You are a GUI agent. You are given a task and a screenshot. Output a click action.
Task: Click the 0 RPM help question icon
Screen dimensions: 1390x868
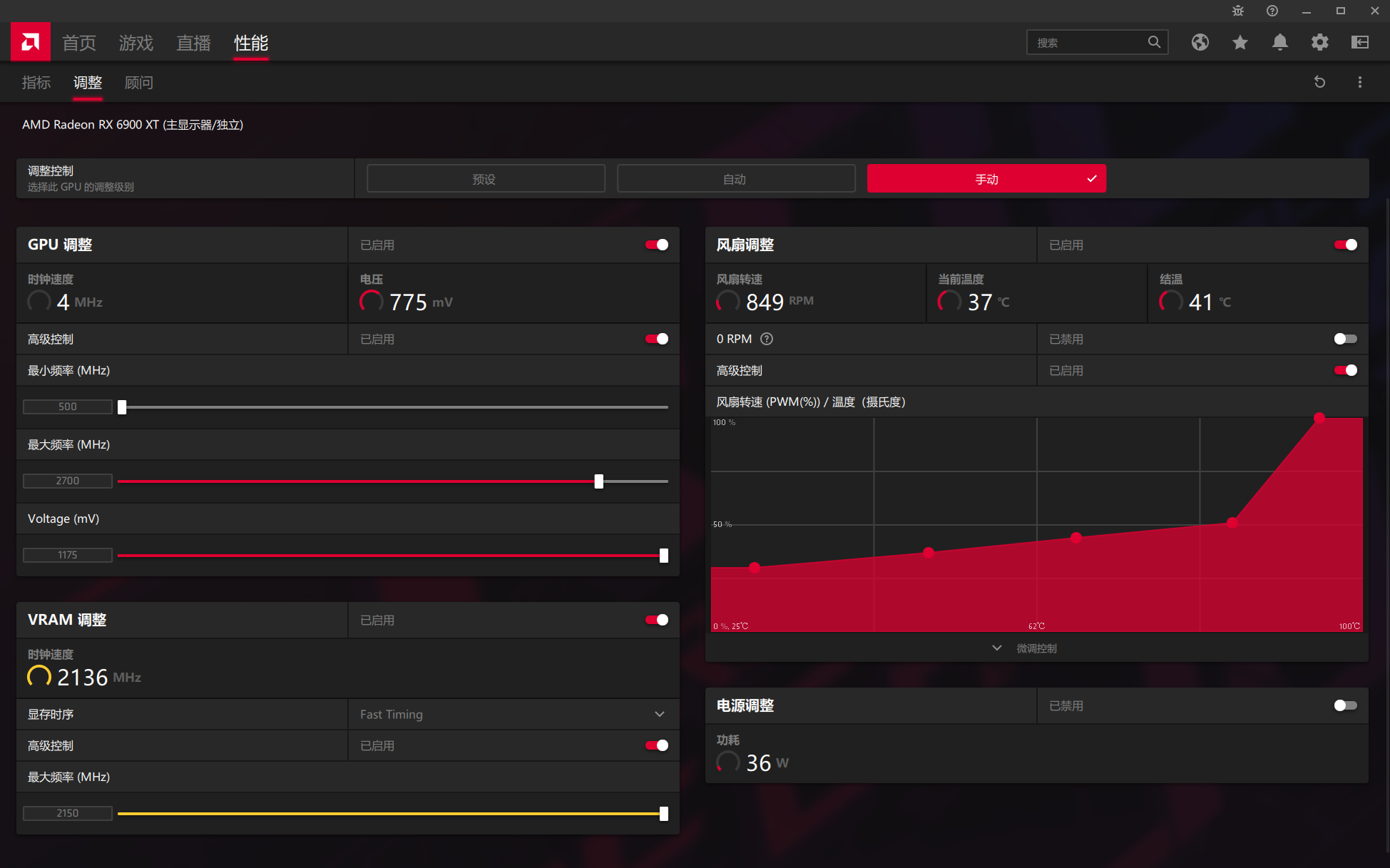pos(767,339)
